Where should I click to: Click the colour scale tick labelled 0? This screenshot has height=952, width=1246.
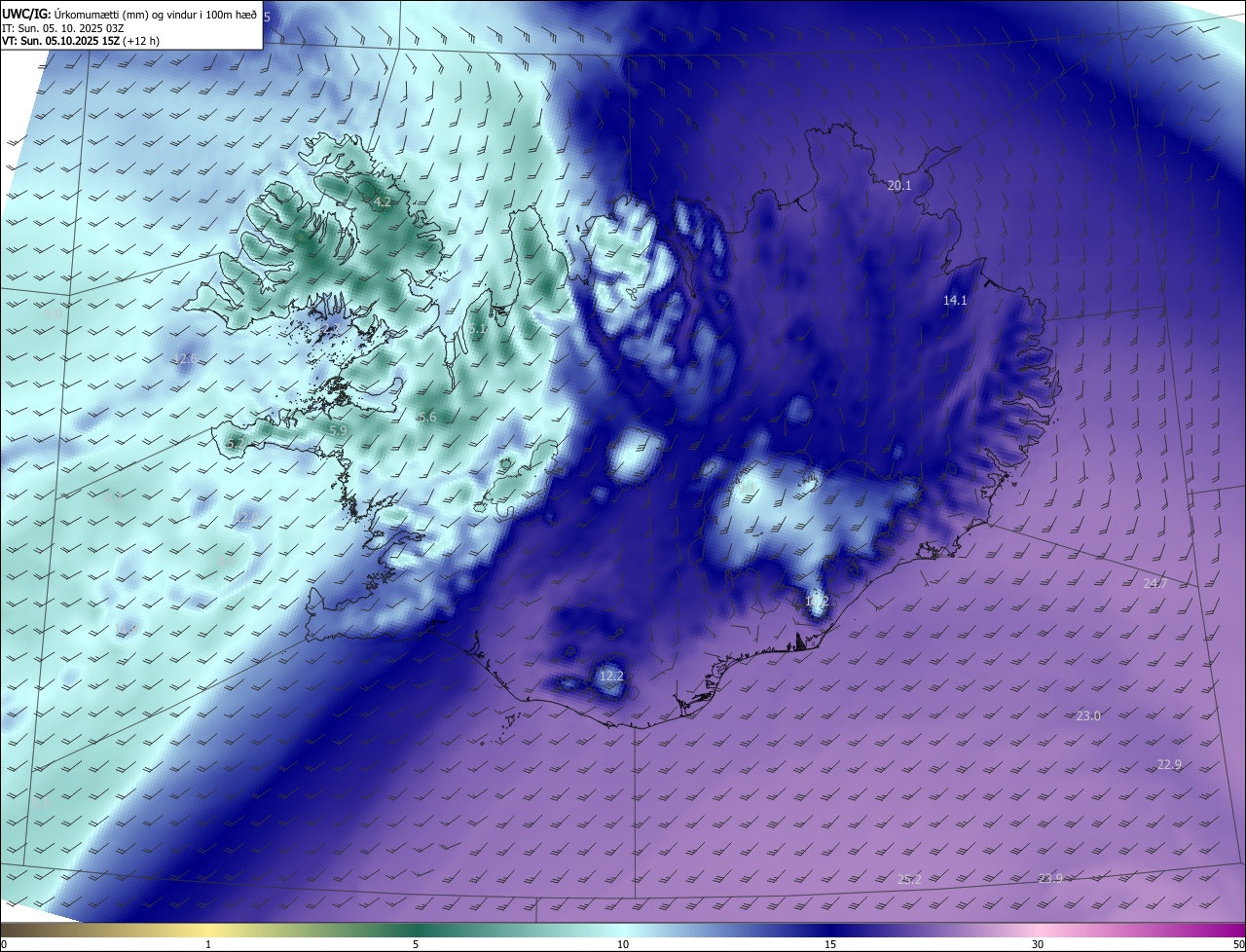click(4, 944)
